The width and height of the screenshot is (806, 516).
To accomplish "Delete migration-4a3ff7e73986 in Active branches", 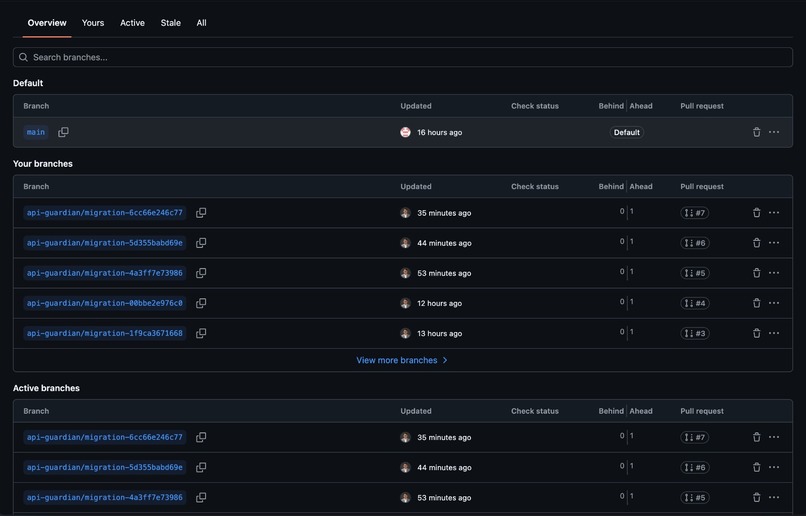I will click(756, 497).
